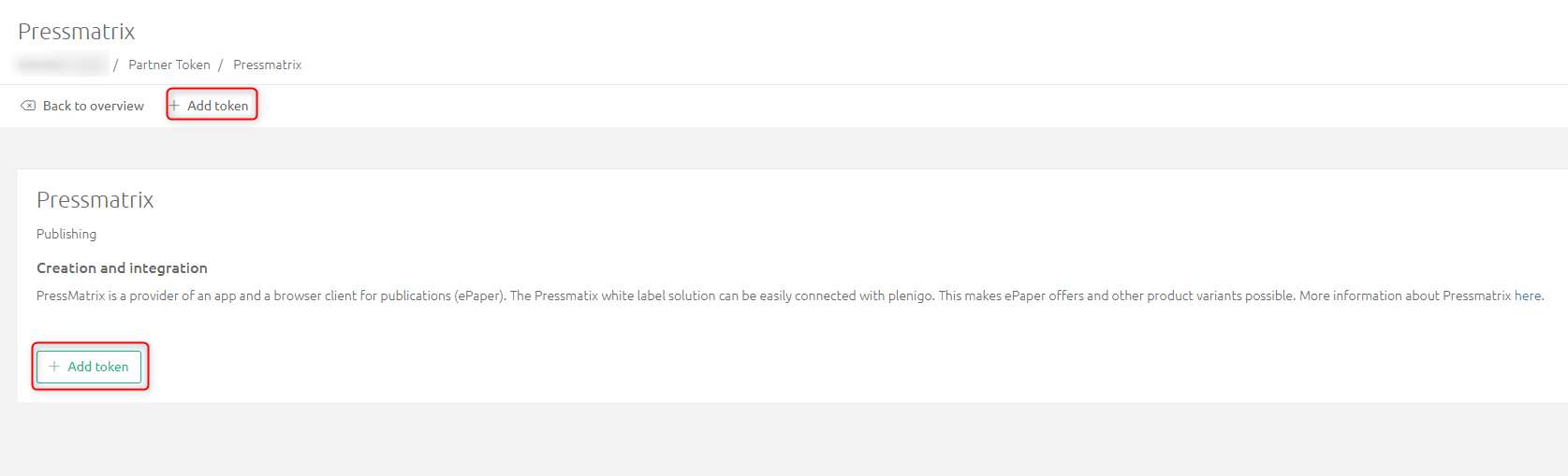The height and width of the screenshot is (476, 1568).
Task: Click the word 'plenigo' in the description
Action: coord(910,296)
